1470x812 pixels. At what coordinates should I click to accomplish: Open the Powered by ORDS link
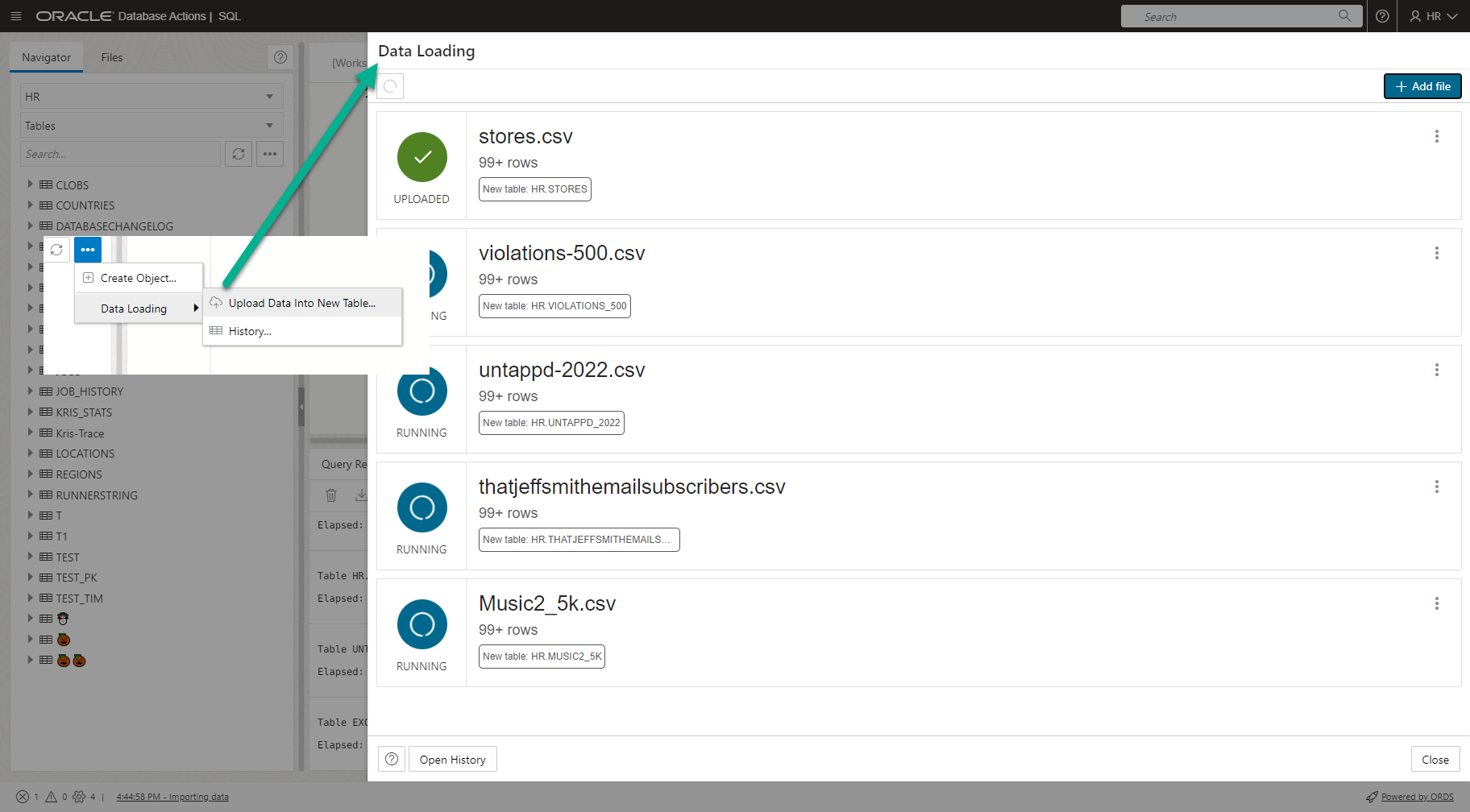point(1418,797)
